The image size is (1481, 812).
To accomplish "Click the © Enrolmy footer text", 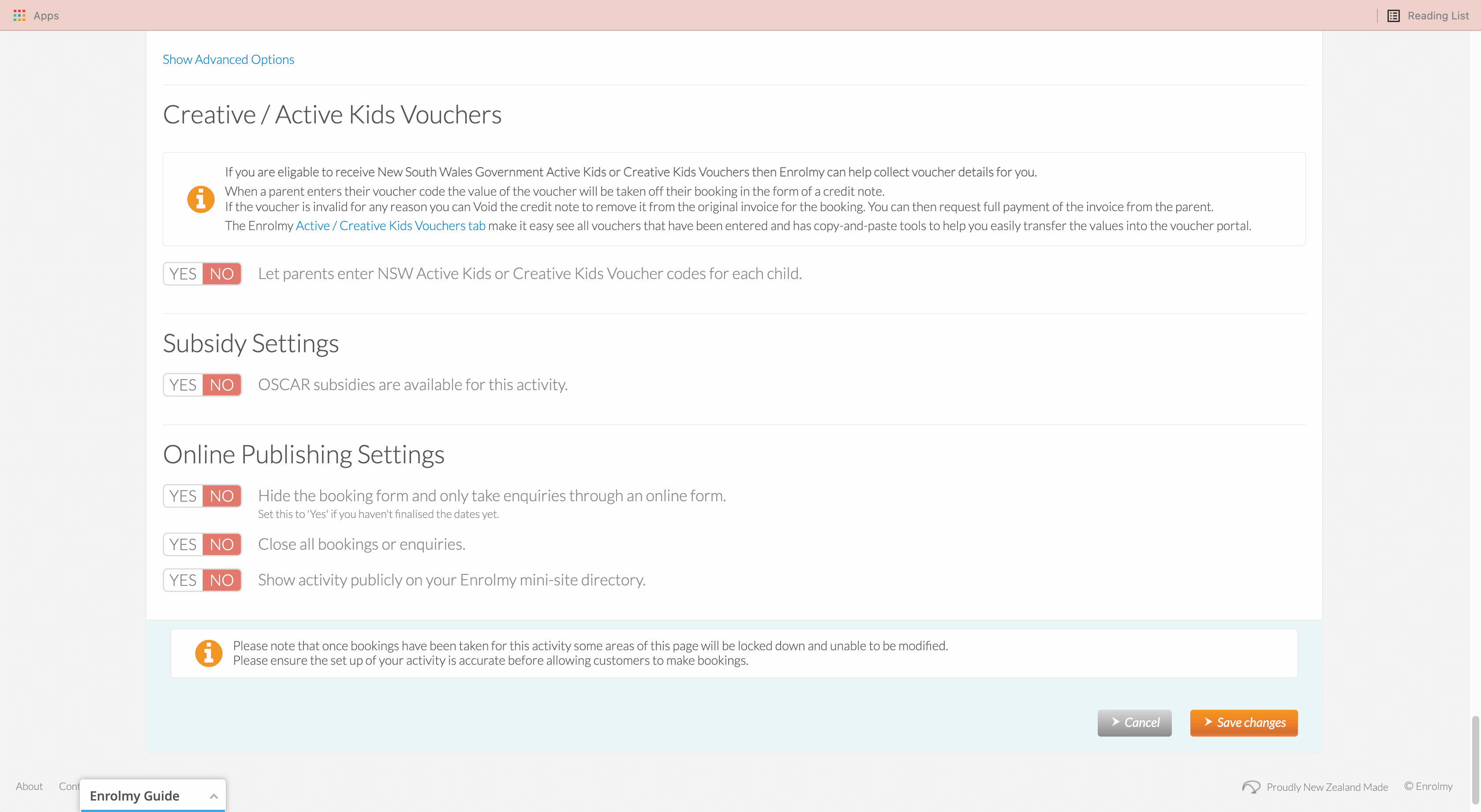I will click(1428, 786).
